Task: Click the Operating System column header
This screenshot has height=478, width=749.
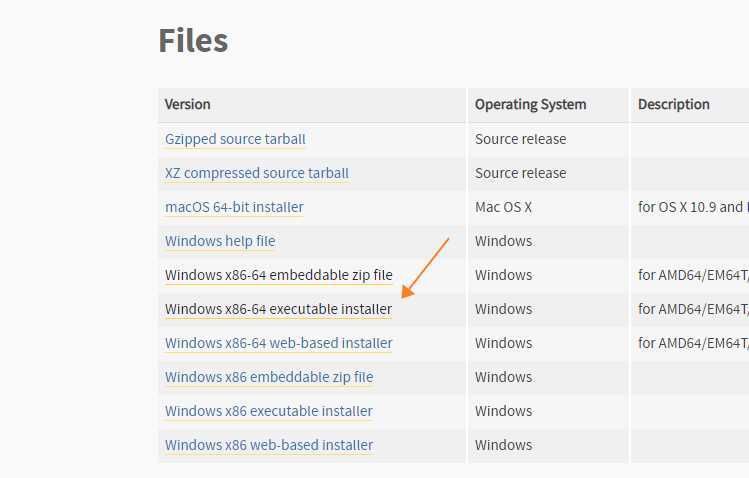Action: pos(530,104)
